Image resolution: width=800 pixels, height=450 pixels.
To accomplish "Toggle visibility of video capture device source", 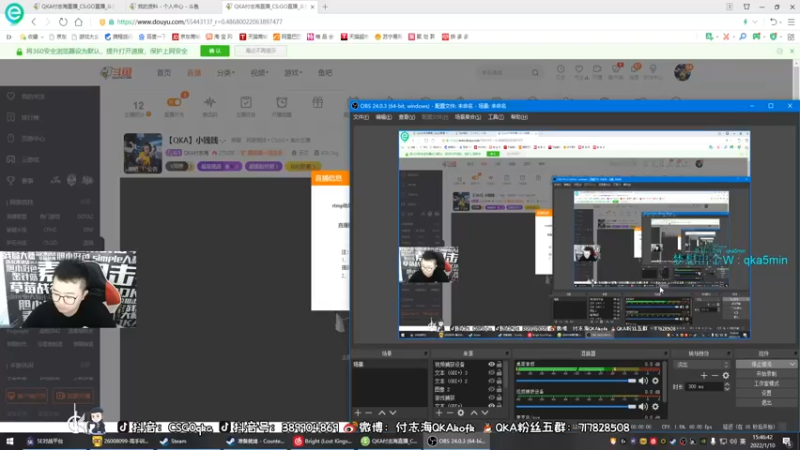I will coord(491,364).
